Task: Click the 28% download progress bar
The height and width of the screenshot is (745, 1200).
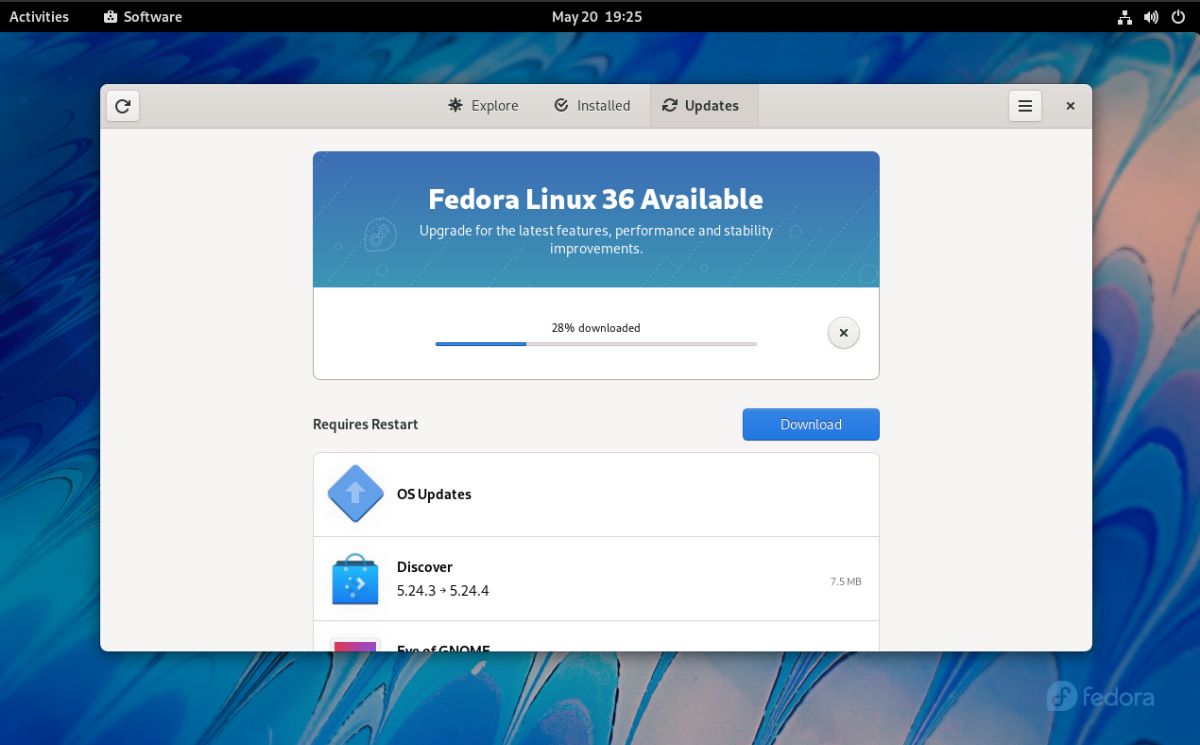Action: (596, 343)
